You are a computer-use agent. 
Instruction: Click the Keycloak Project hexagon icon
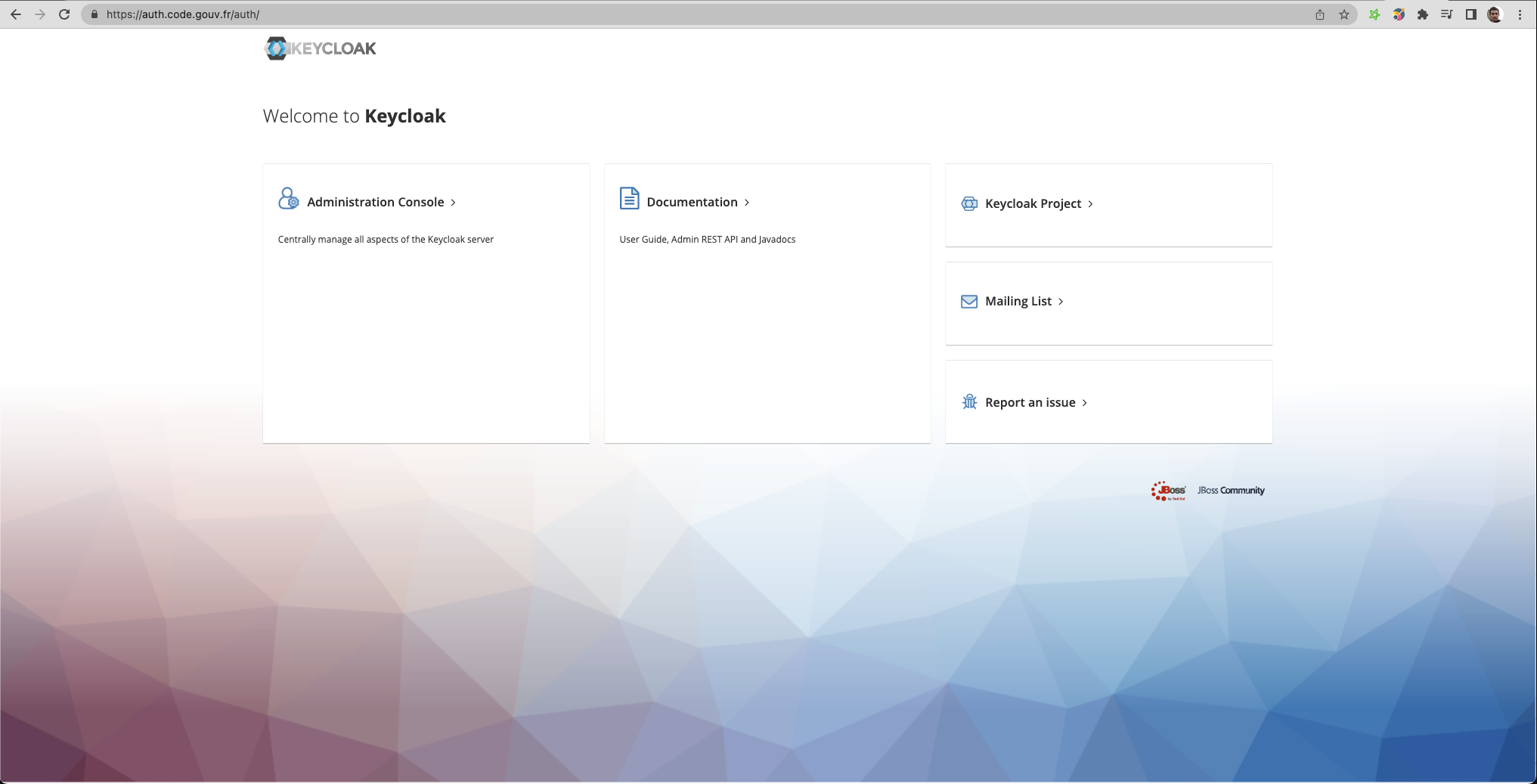point(969,203)
